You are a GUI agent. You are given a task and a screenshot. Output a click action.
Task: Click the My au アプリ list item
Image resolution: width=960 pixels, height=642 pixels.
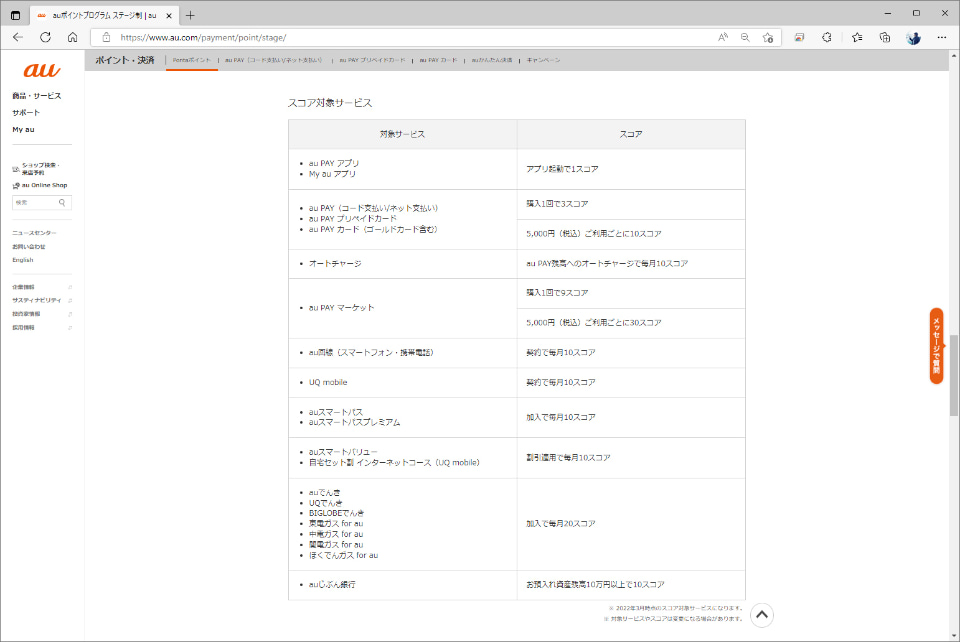(332, 174)
